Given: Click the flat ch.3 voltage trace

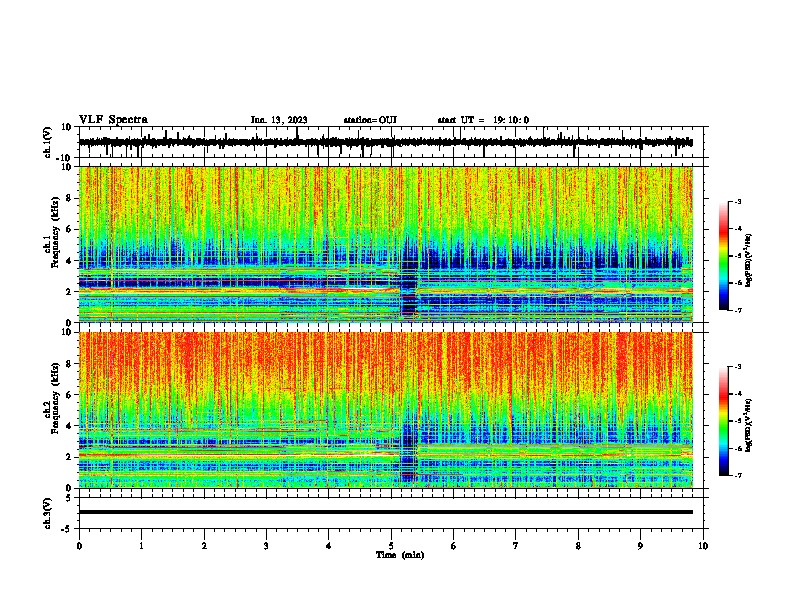Looking at the screenshot, I should pos(385,512).
